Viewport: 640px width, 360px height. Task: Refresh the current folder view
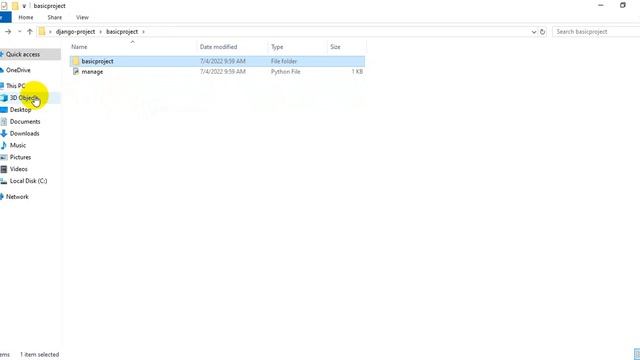pyautogui.click(x=542, y=31)
